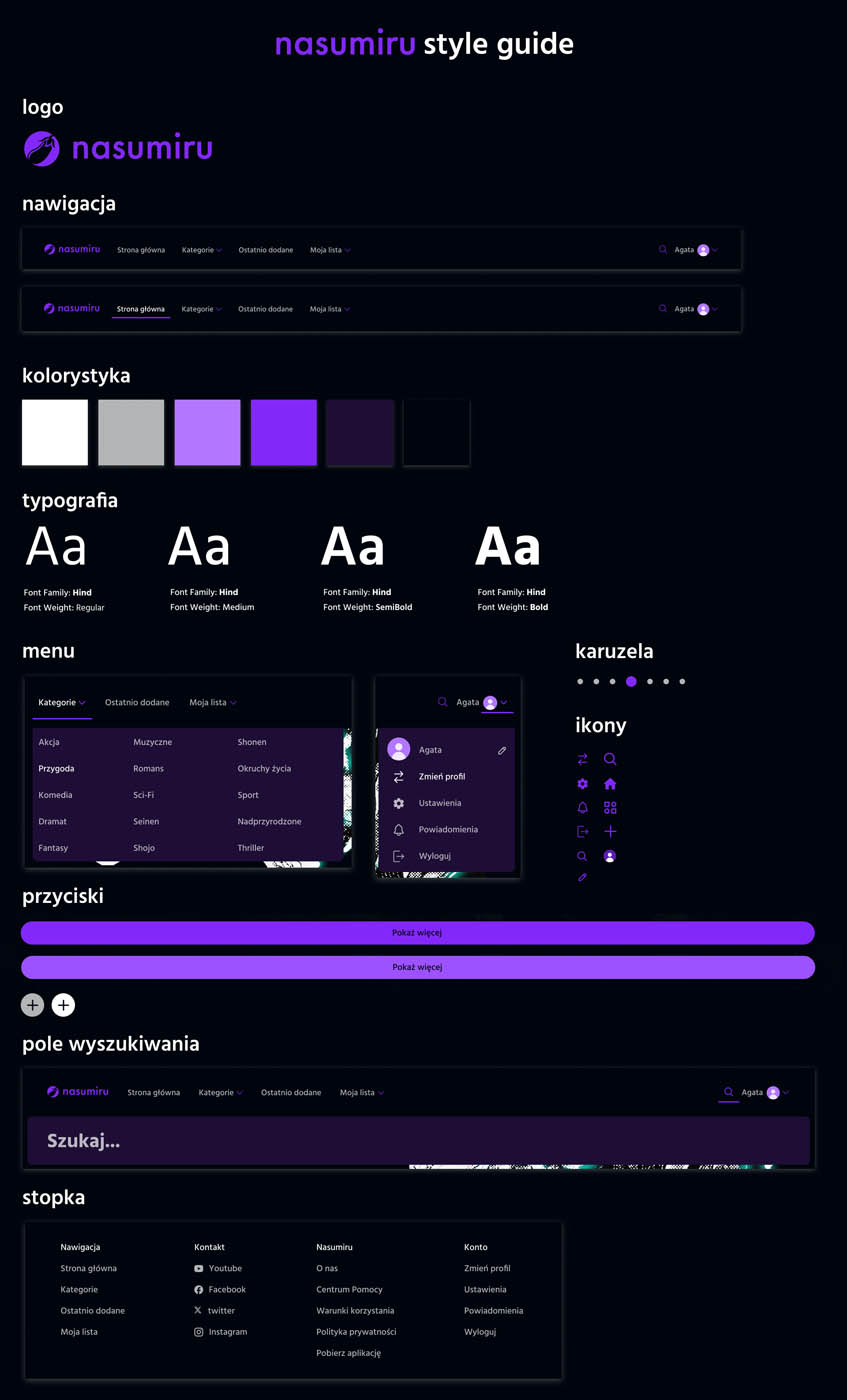This screenshot has width=847, height=1400.
Task: Click the purple gear icon under ikony
Action: pyautogui.click(x=583, y=784)
